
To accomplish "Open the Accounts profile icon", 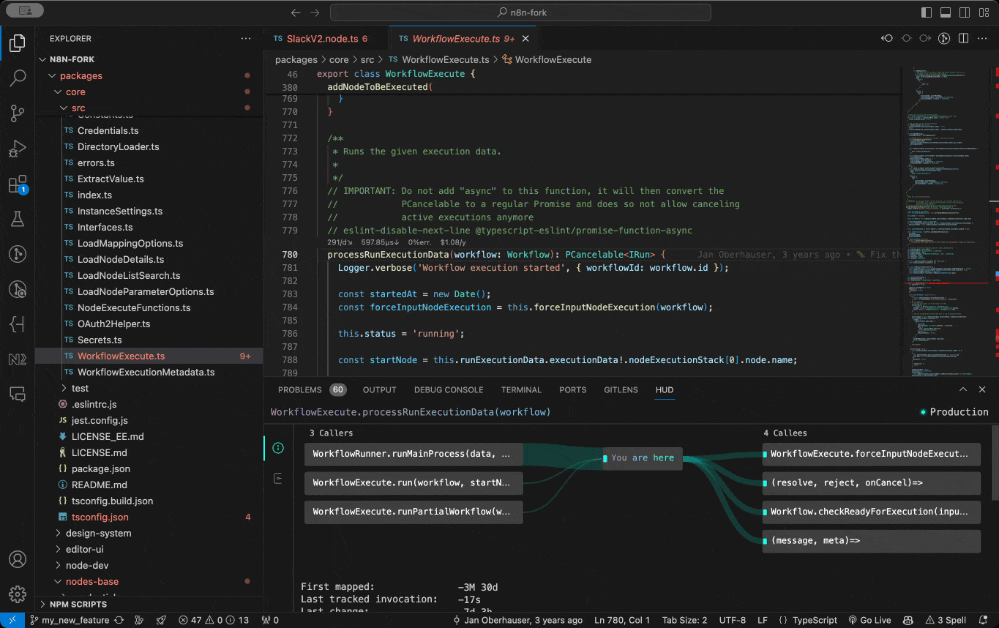I will coord(17,559).
